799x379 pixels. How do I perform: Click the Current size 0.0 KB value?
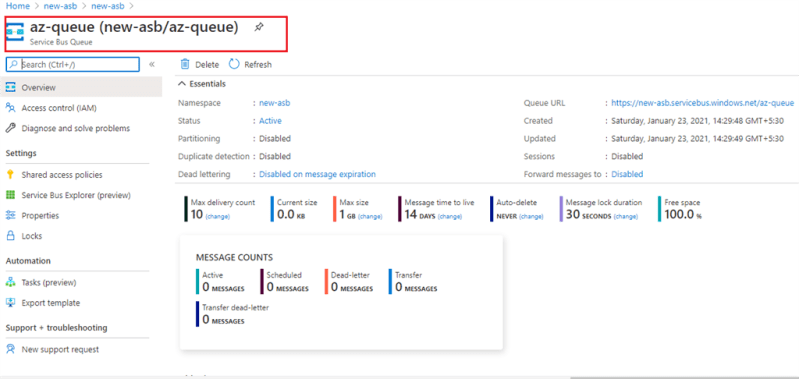point(291,215)
